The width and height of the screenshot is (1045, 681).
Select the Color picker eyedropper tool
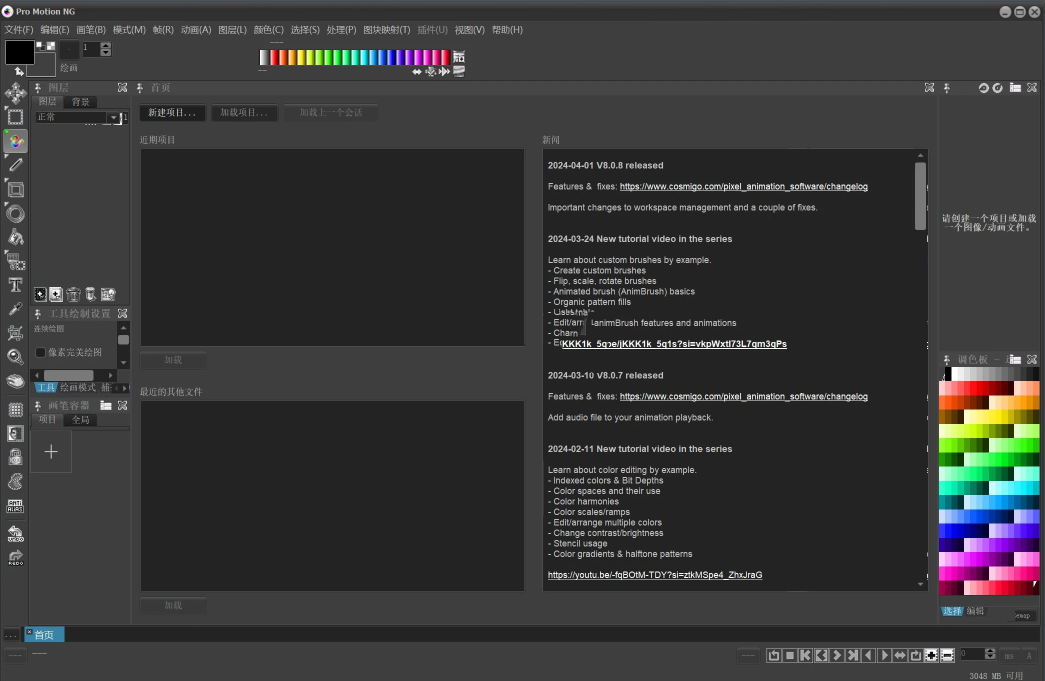point(15,309)
